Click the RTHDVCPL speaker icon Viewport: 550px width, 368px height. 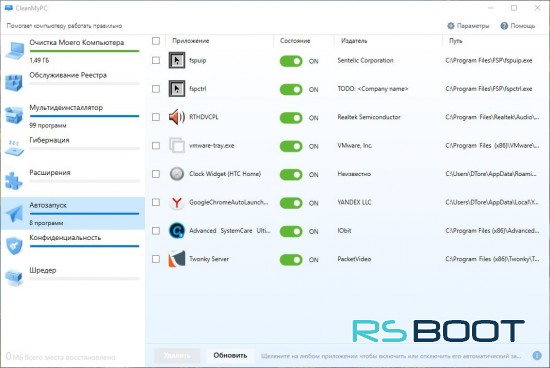[x=177, y=117]
